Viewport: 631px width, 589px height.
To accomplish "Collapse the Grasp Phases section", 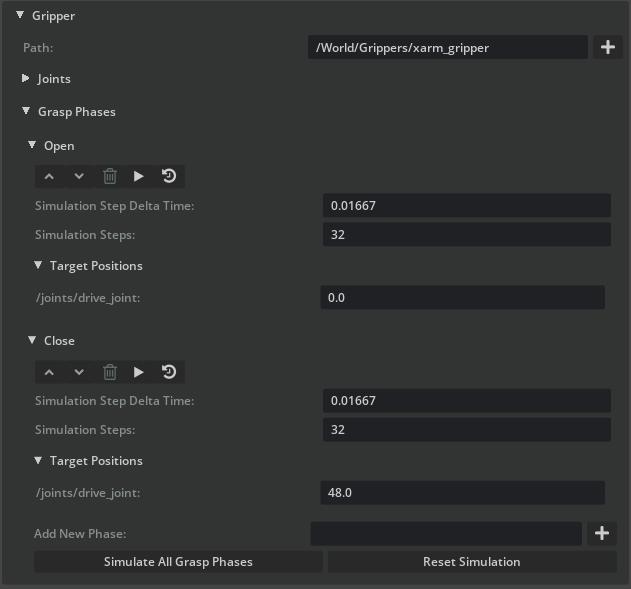I will (26, 112).
